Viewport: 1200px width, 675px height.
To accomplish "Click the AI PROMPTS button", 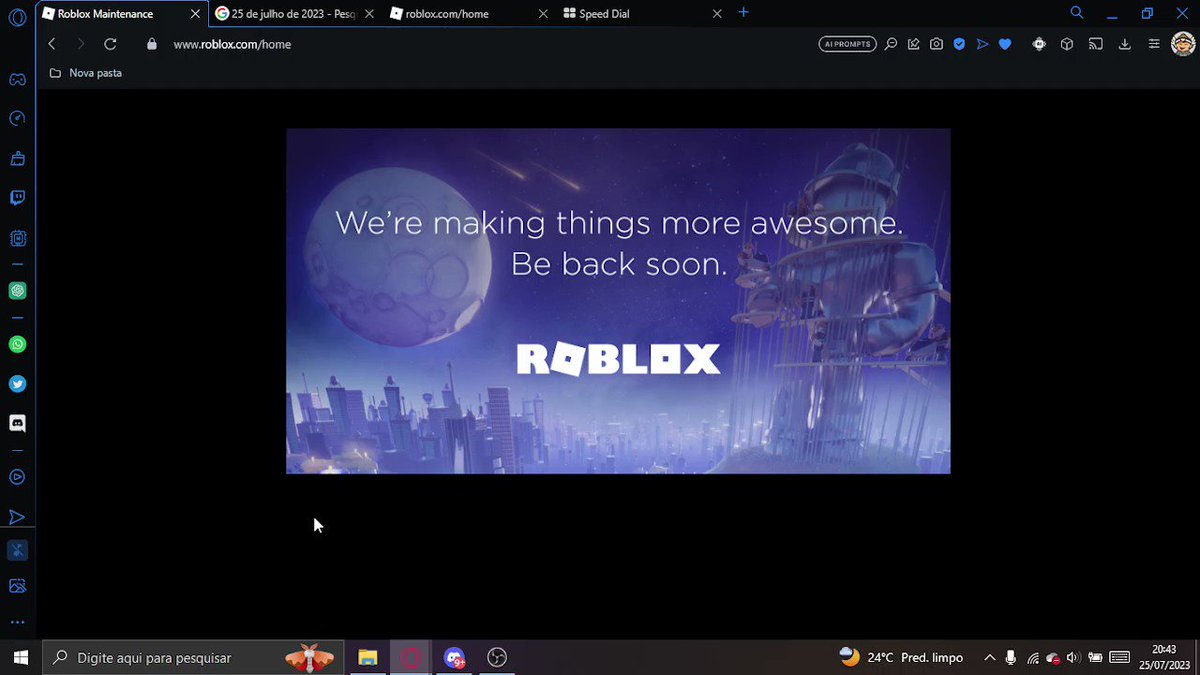I will click(x=847, y=44).
